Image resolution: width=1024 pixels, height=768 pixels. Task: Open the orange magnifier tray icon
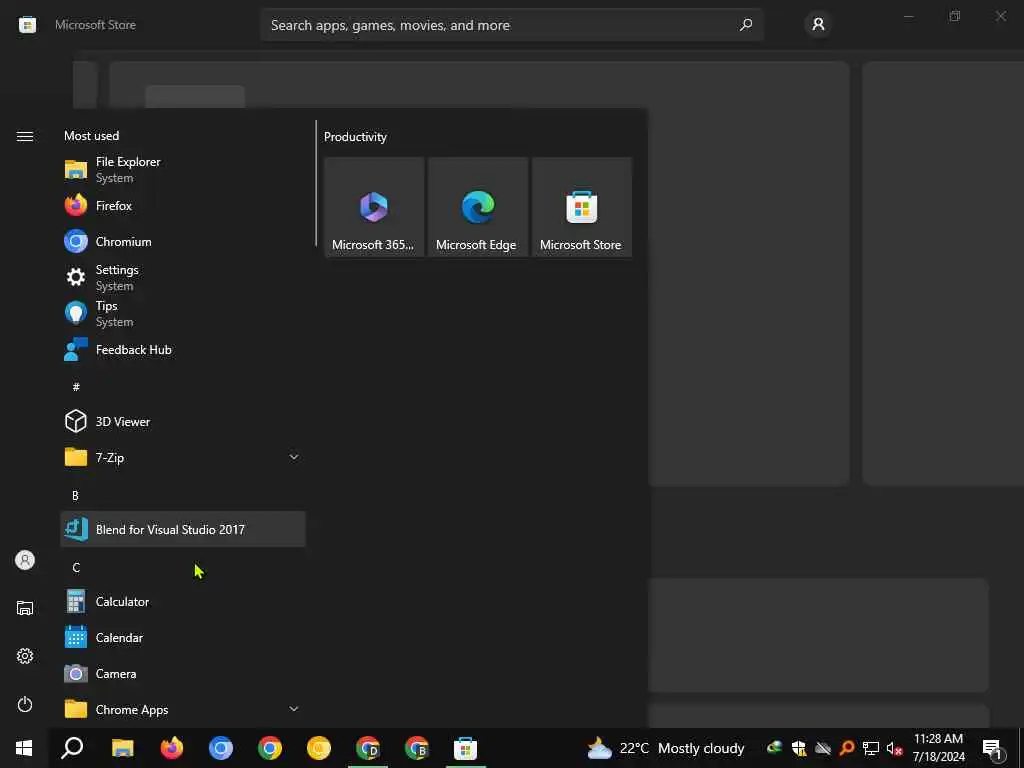[x=847, y=748]
